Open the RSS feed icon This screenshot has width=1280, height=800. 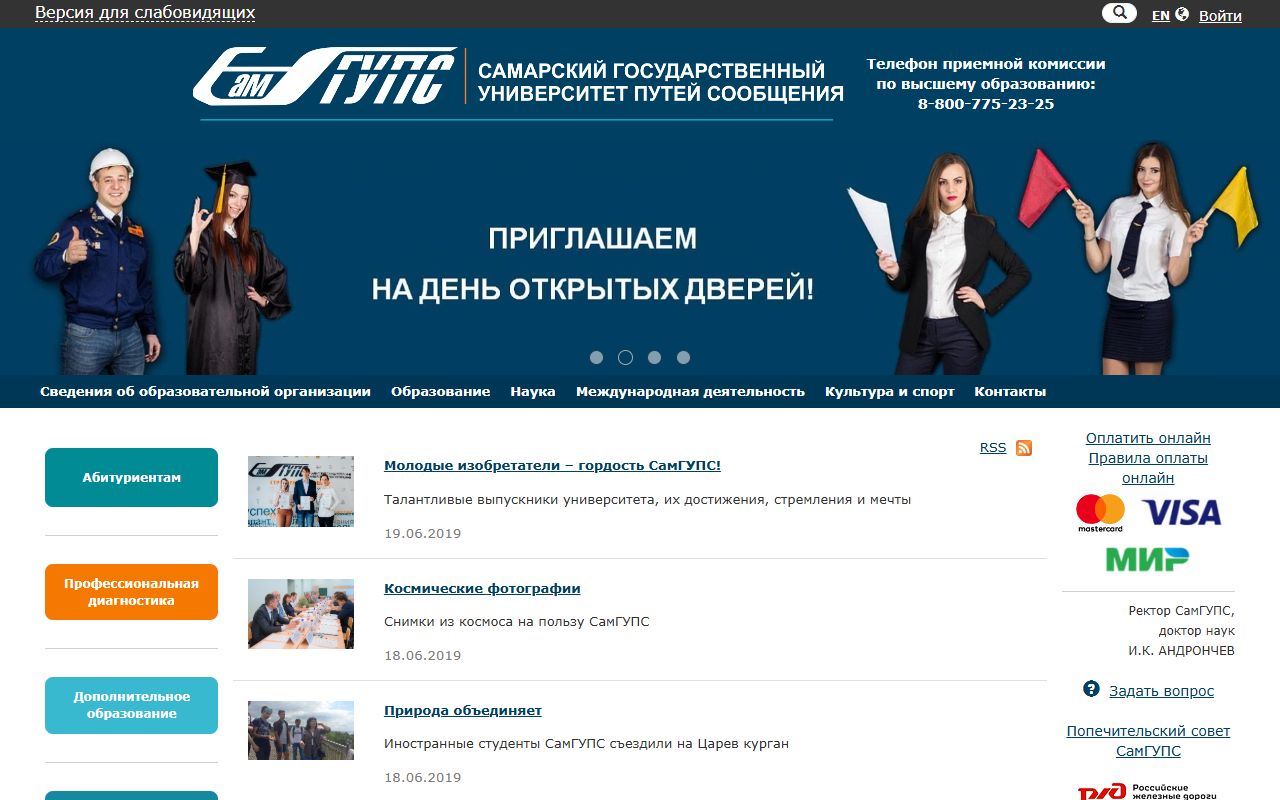point(1024,448)
